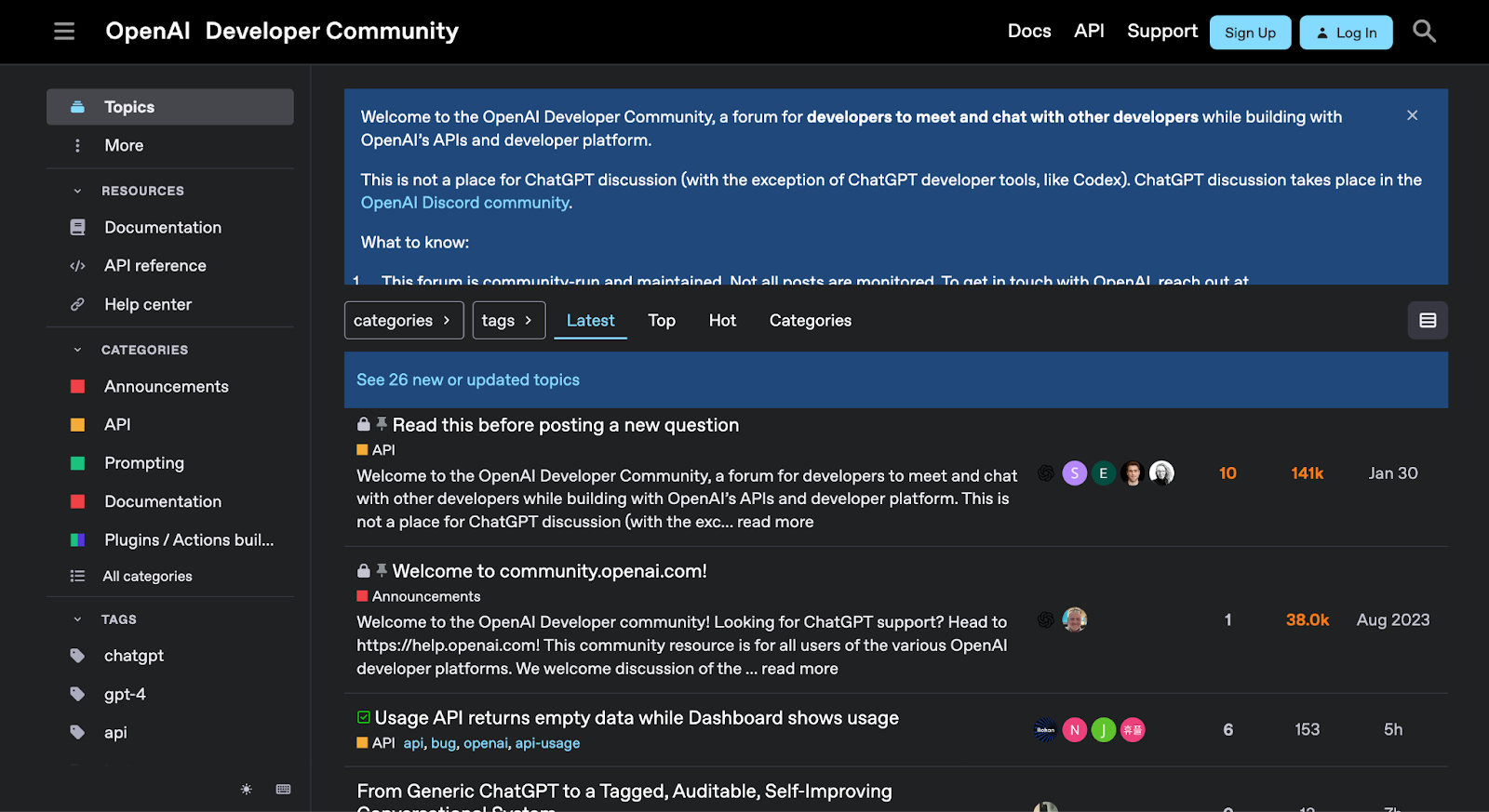Open API link in the header
Image resolution: width=1489 pixels, height=812 pixels.
(1089, 32)
